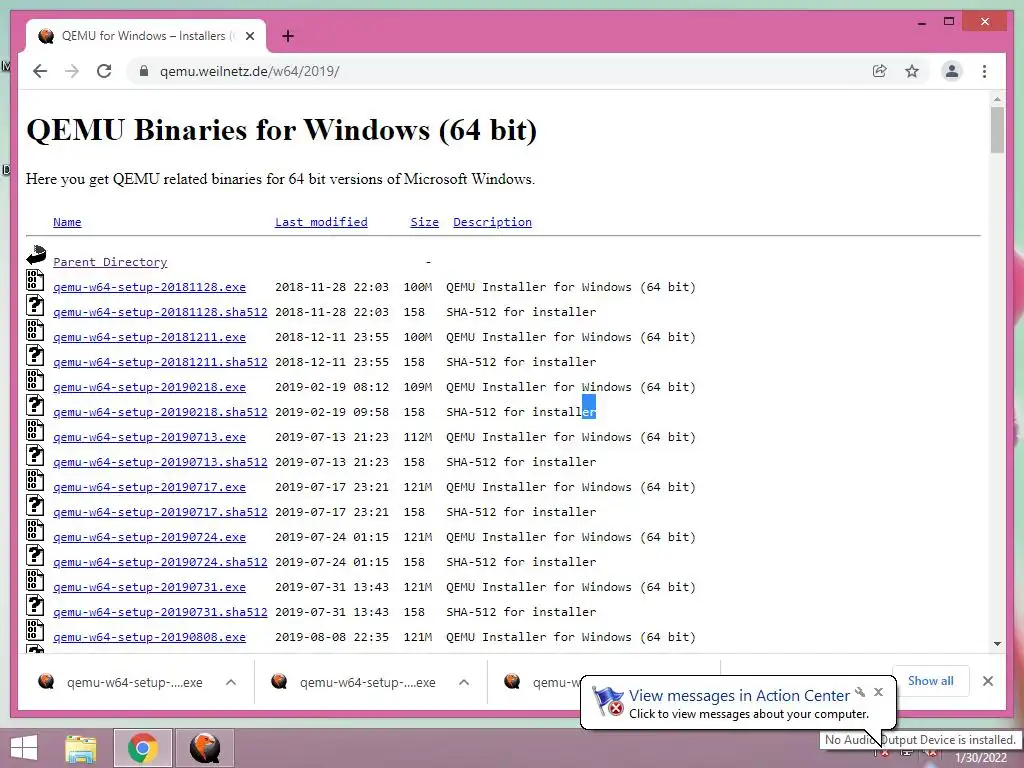Image resolution: width=1024 pixels, height=768 pixels.
Task: Click binary file icon beside 20181128.exe
Action: coord(35,280)
